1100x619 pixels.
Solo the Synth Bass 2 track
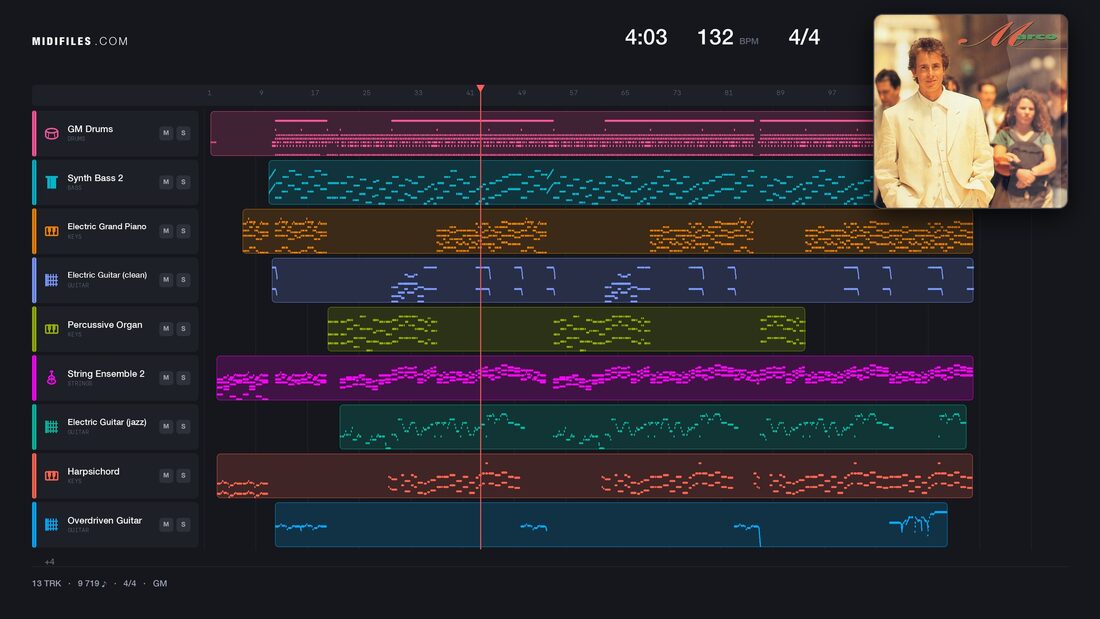pyautogui.click(x=183, y=182)
